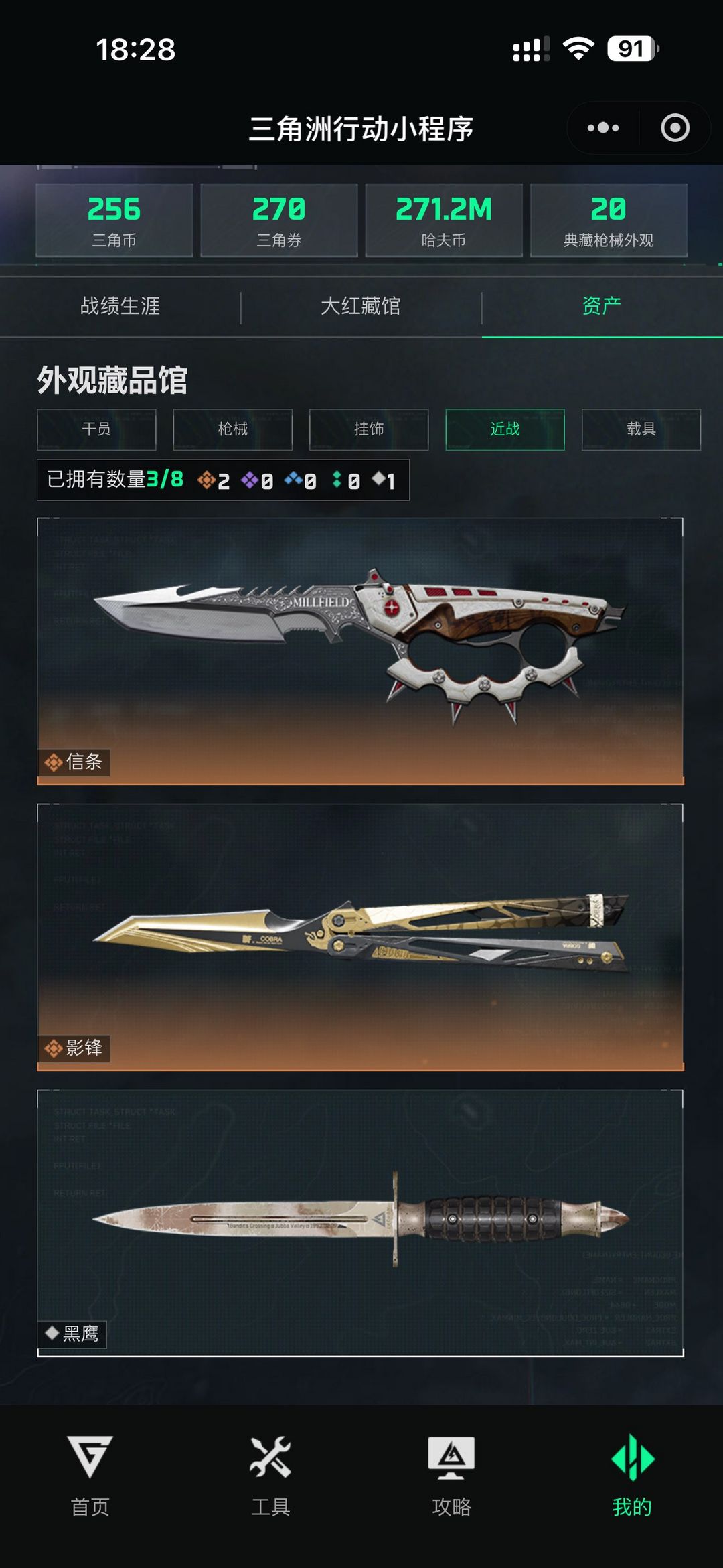This screenshot has height=1568, width=723.
Task: Filter collection by 挂饰
Action: [369, 429]
